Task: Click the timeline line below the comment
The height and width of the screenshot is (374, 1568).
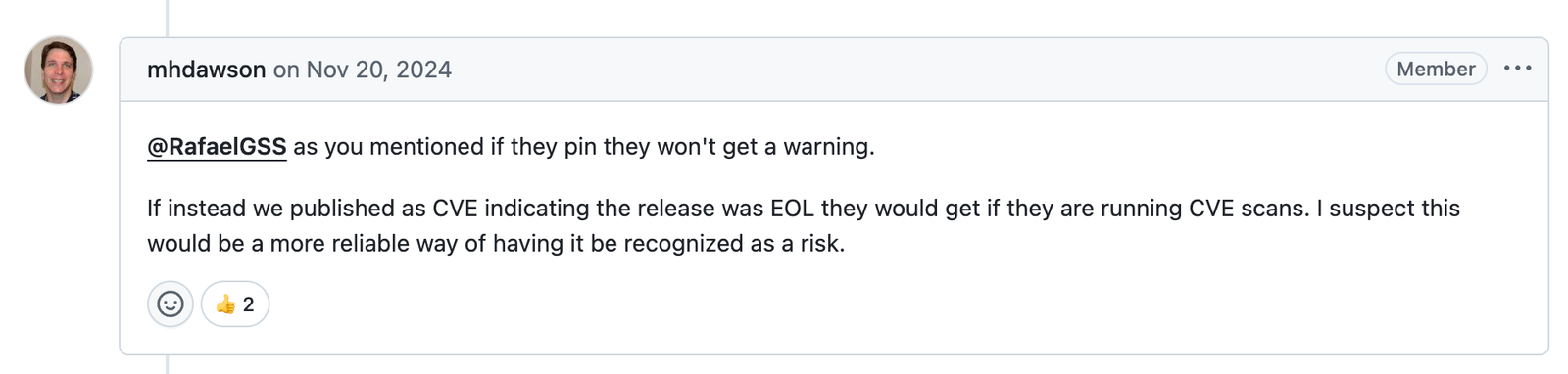Action: click(167, 364)
